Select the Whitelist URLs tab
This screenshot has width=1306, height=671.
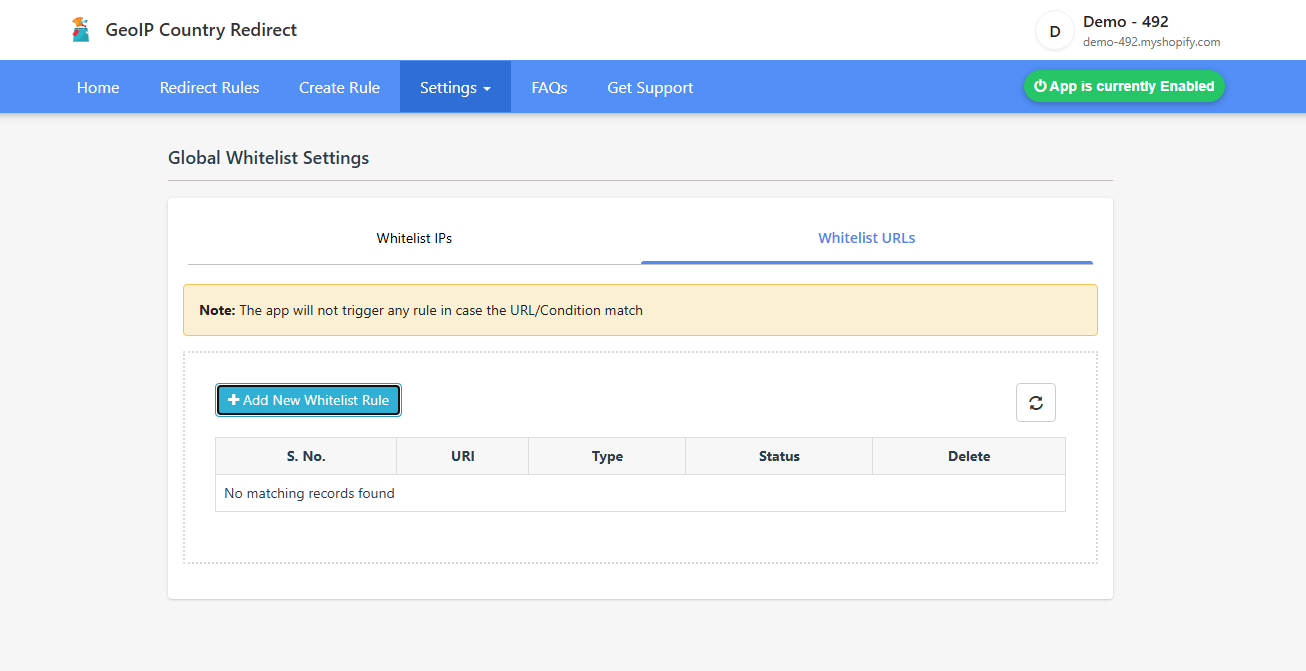pos(866,238)
